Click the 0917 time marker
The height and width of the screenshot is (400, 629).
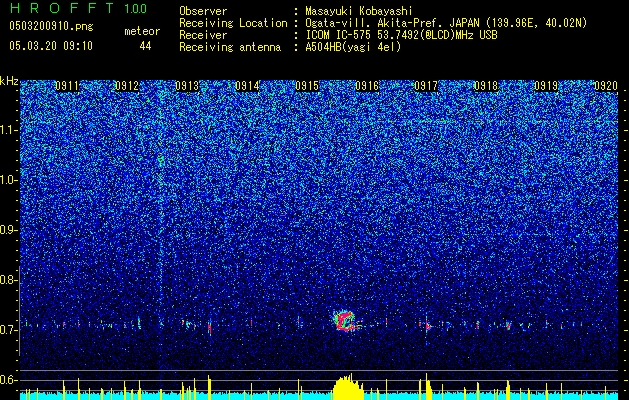[x=426, y=86]
